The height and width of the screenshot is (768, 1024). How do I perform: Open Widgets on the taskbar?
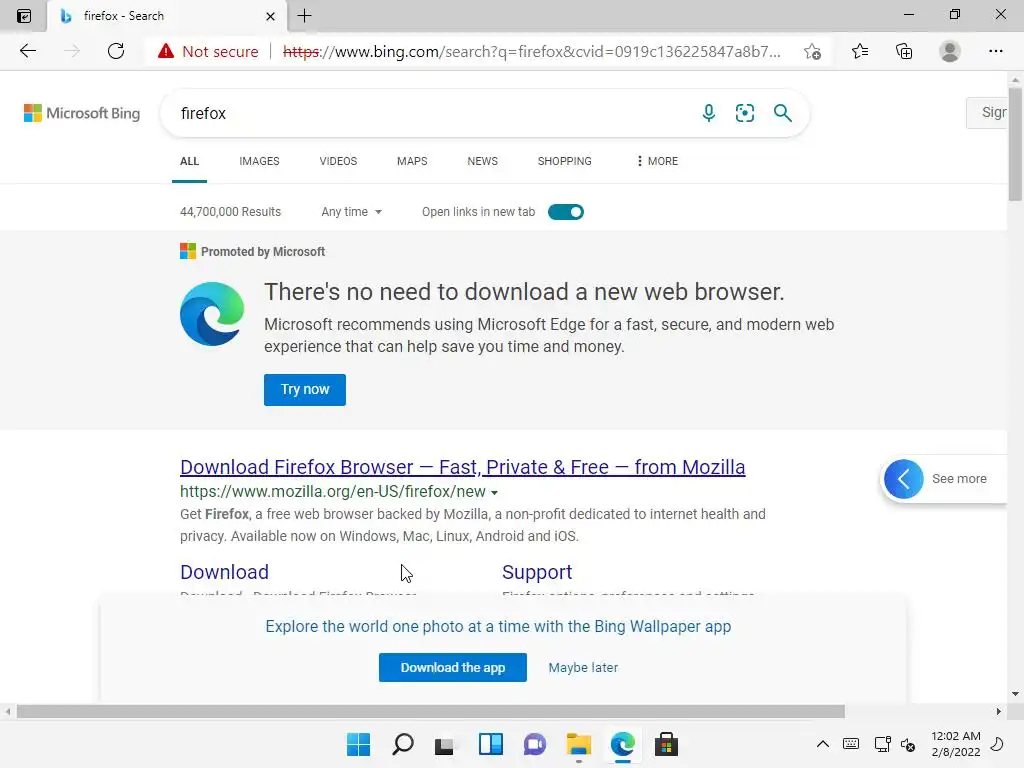pos(490,744)
